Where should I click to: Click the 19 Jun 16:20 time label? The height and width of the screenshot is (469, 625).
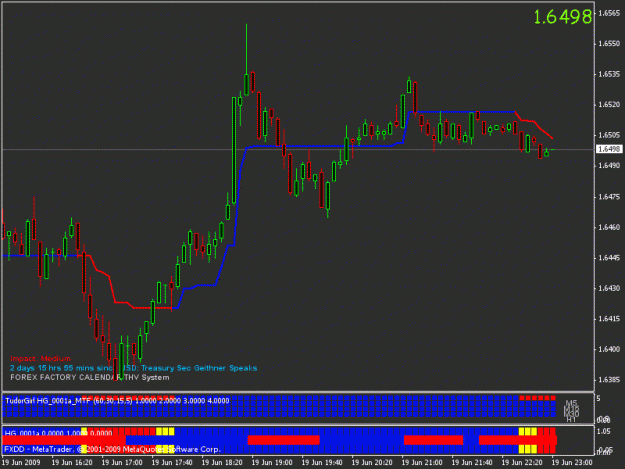coord(72,463)
